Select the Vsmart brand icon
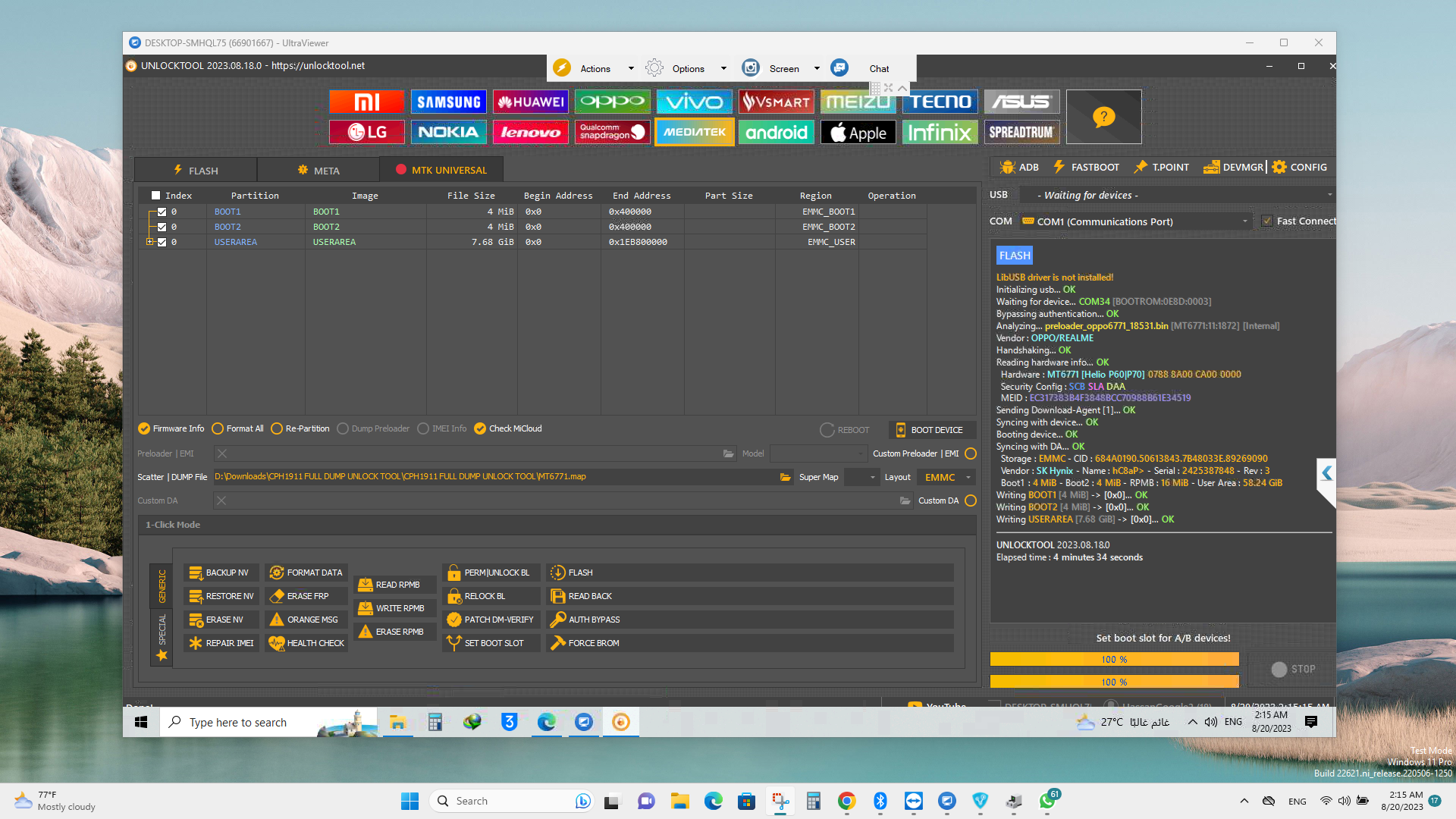Viewport: 1456px width, 819px height. tap(777, 102)
